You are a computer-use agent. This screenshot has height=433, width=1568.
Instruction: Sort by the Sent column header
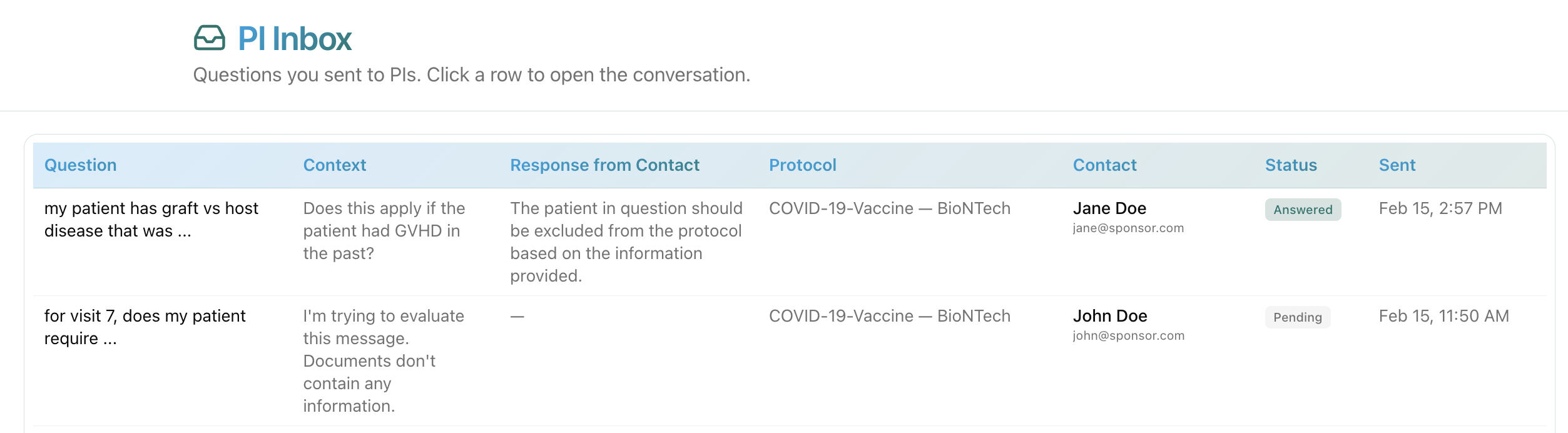pyautogui.click(x=1397, y=165)
